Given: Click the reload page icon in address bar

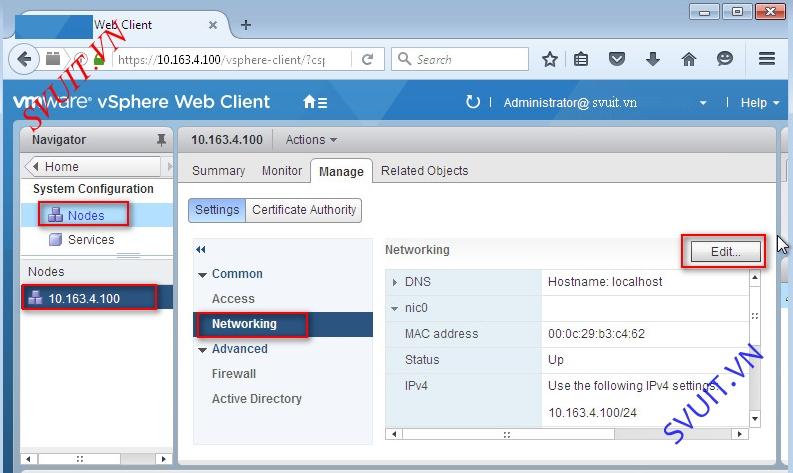Looking at the screenshot, I should tap(368, 60).
